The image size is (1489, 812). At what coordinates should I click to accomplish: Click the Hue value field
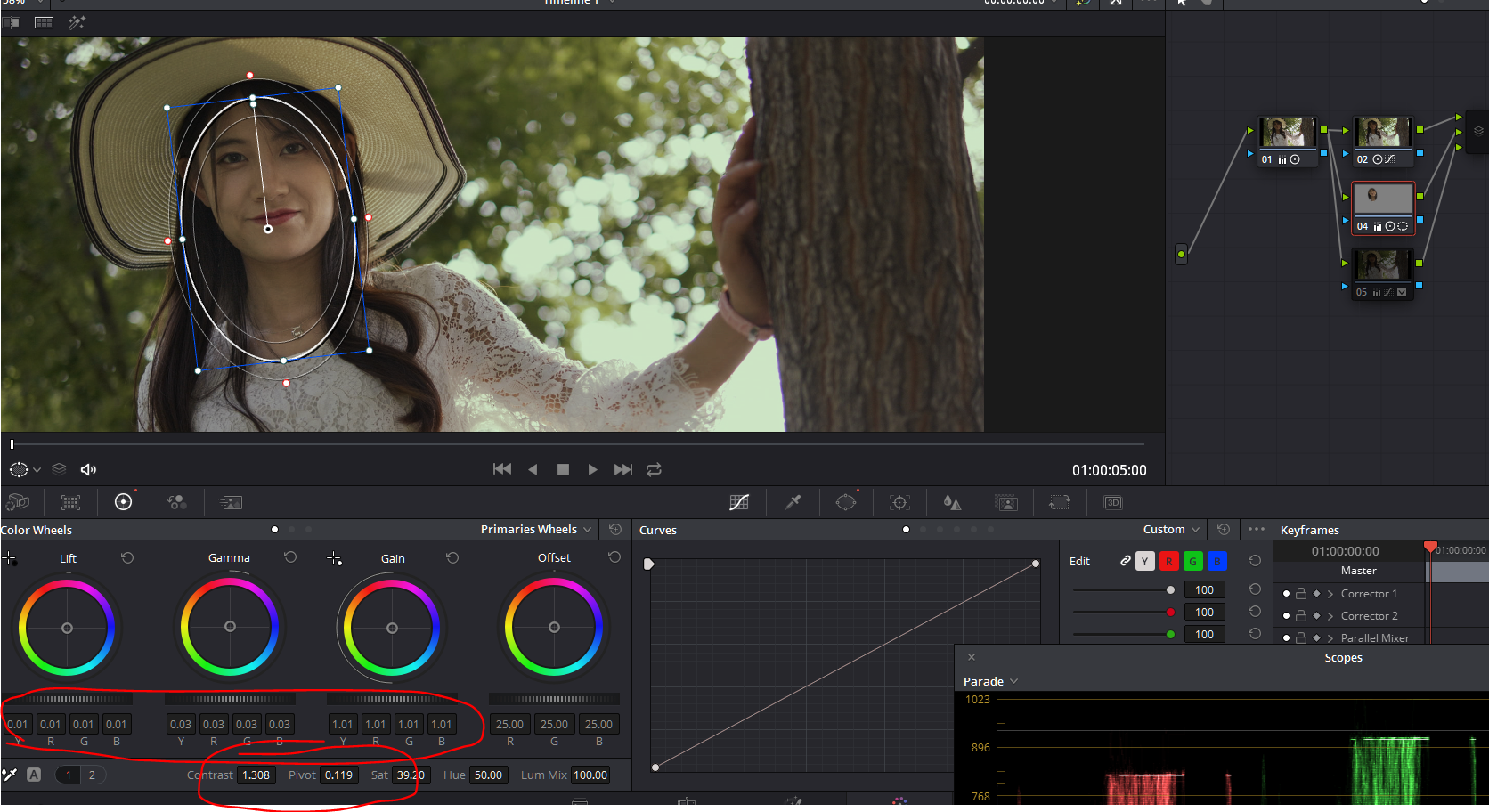click(x=488, y=775)
